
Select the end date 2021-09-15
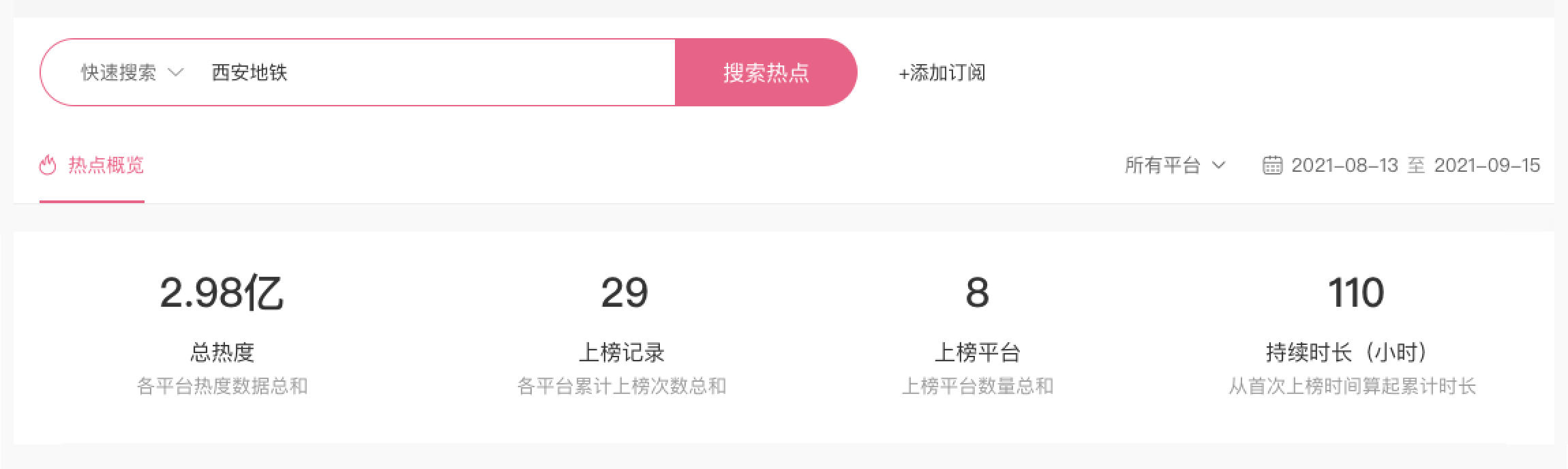point(1487,166)
